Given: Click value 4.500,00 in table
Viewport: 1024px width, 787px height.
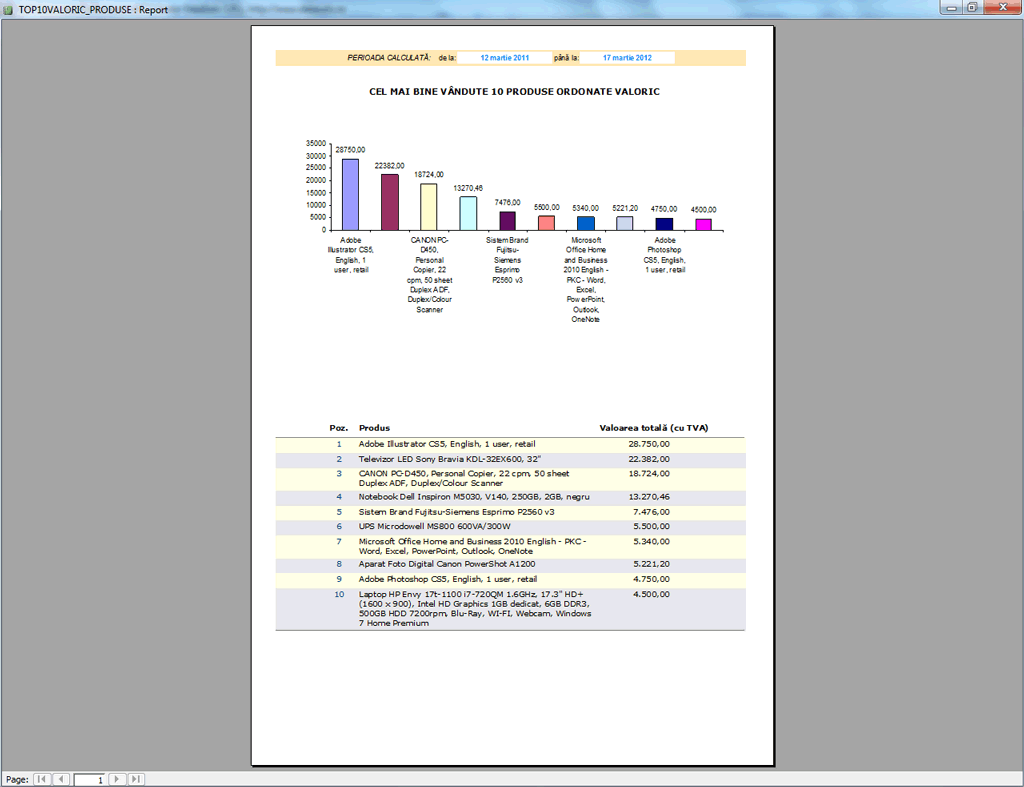Looking at the screenshot, I should point(651,594).
